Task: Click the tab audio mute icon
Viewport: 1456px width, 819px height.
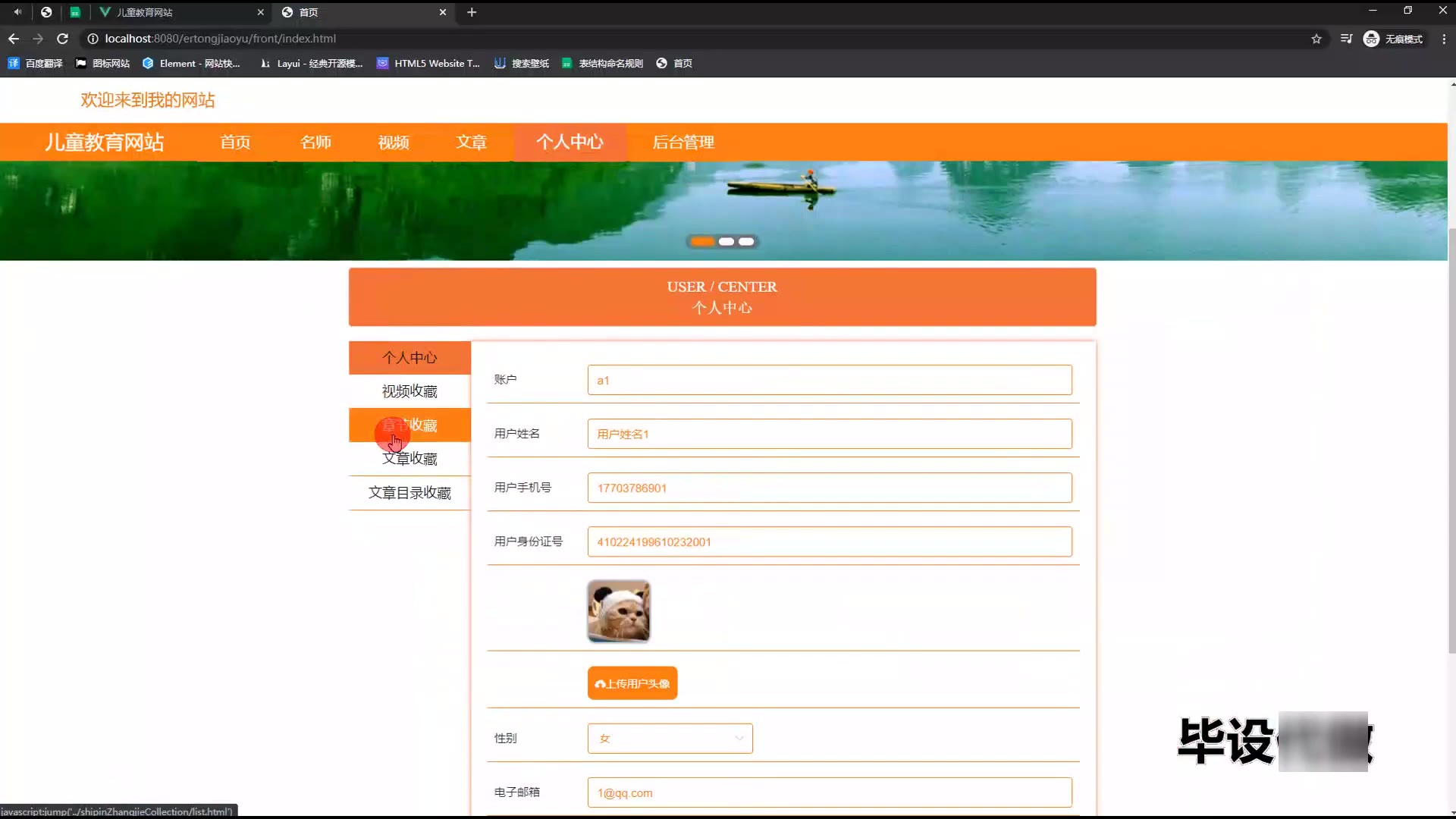Action: (x=17, y=12)
